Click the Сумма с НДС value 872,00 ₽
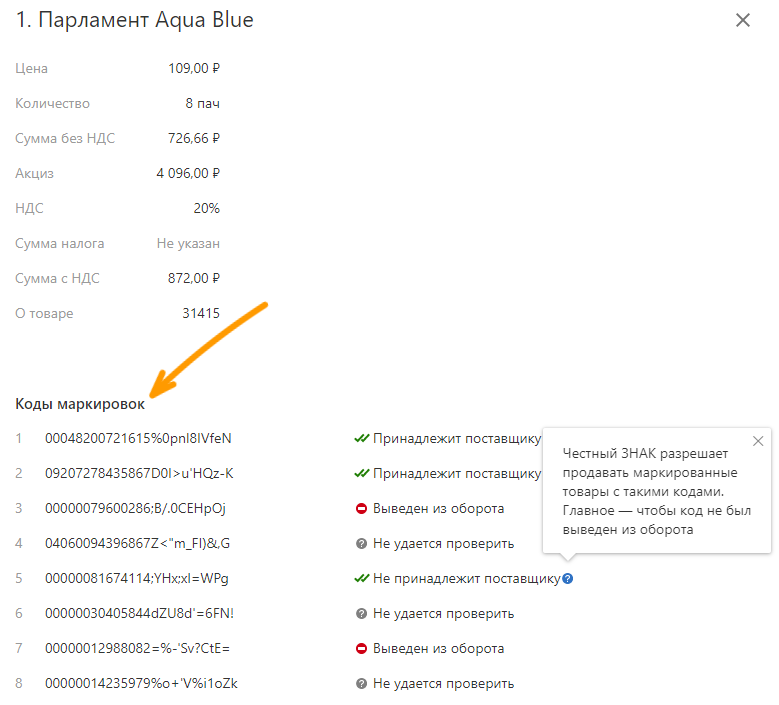 (x=194, y=278)
